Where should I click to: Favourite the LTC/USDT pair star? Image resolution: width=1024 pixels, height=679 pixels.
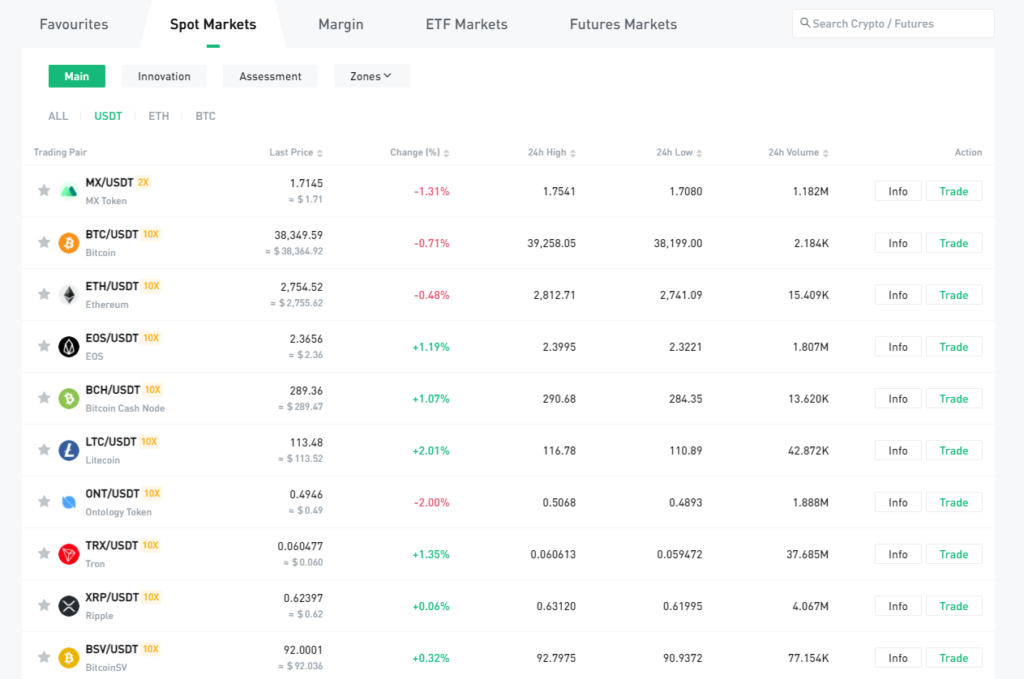[44, 450]
